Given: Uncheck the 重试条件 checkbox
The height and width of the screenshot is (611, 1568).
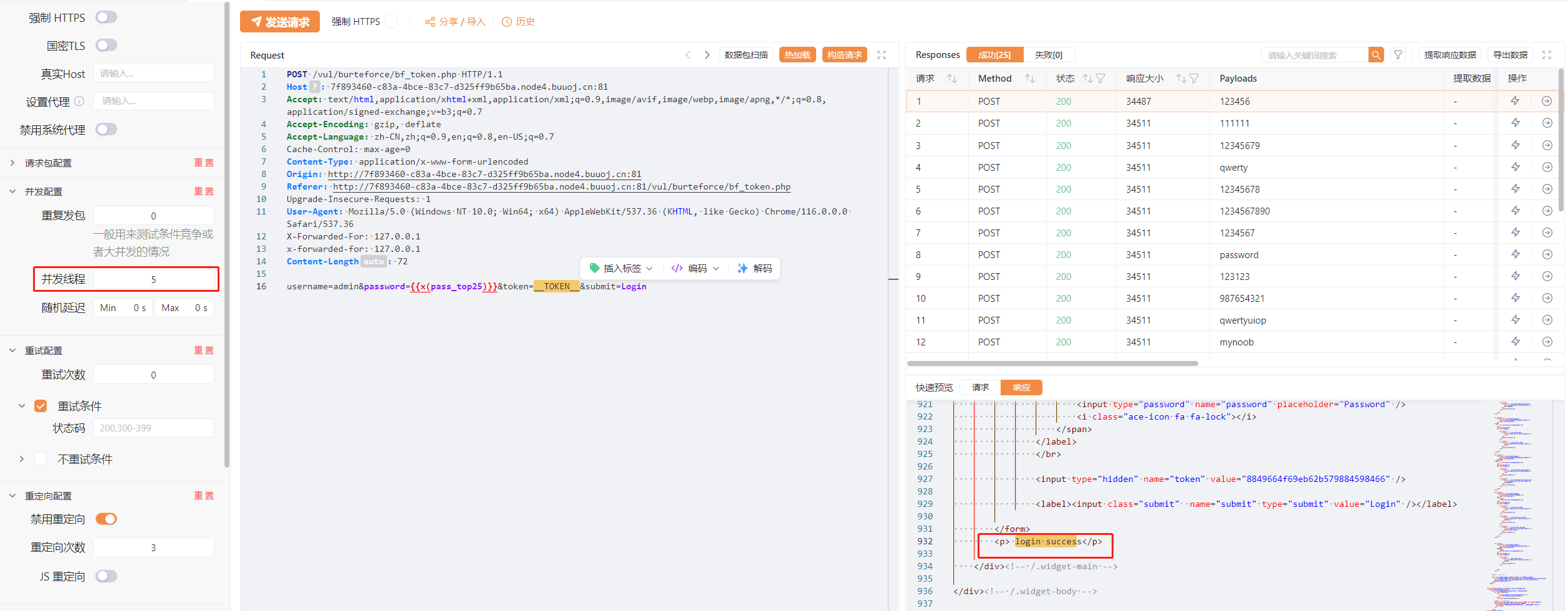Looking at the screenshot, I should click(41, 406).
